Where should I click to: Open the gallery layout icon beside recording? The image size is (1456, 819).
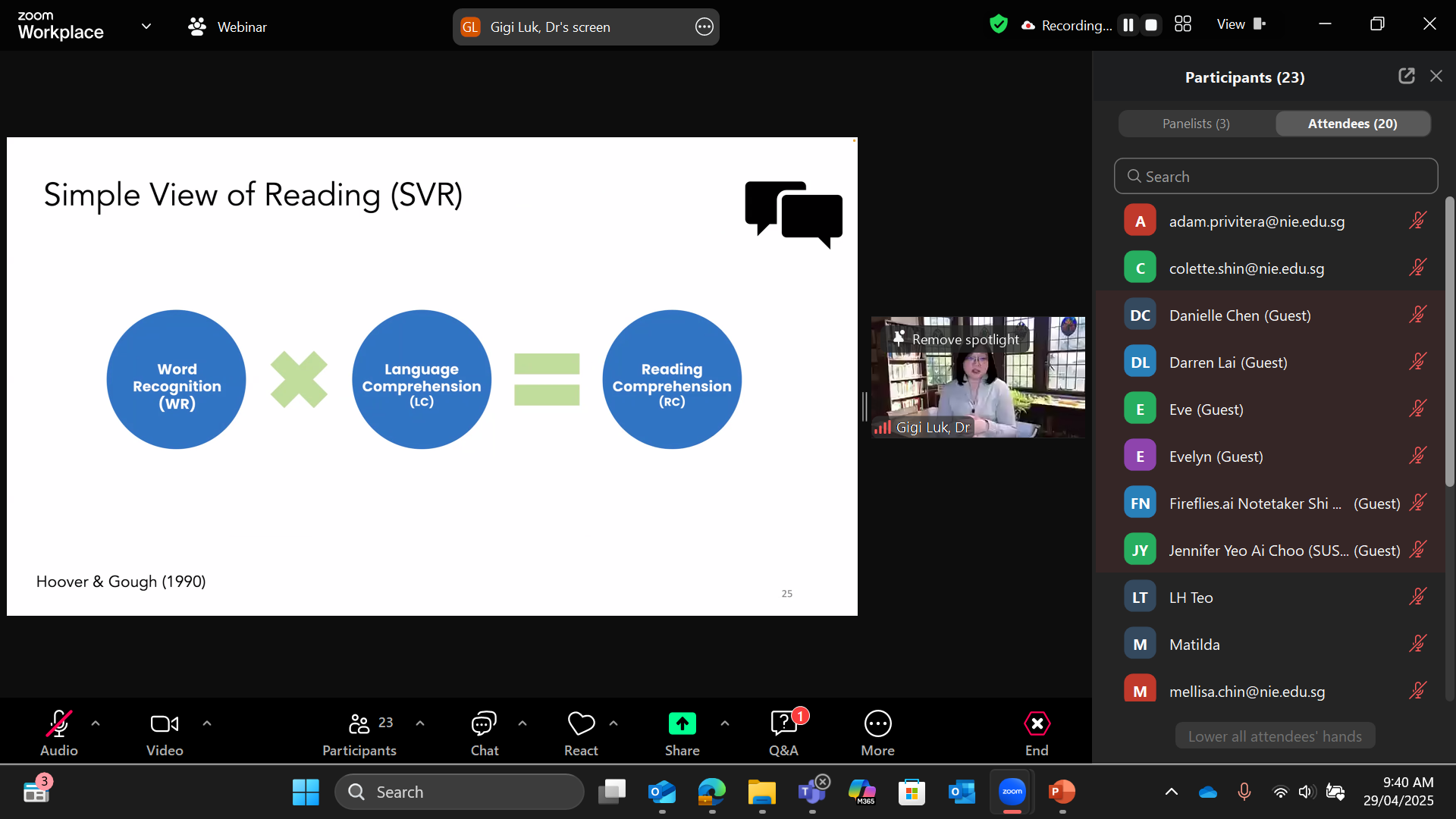click(x=1183, y=24)
